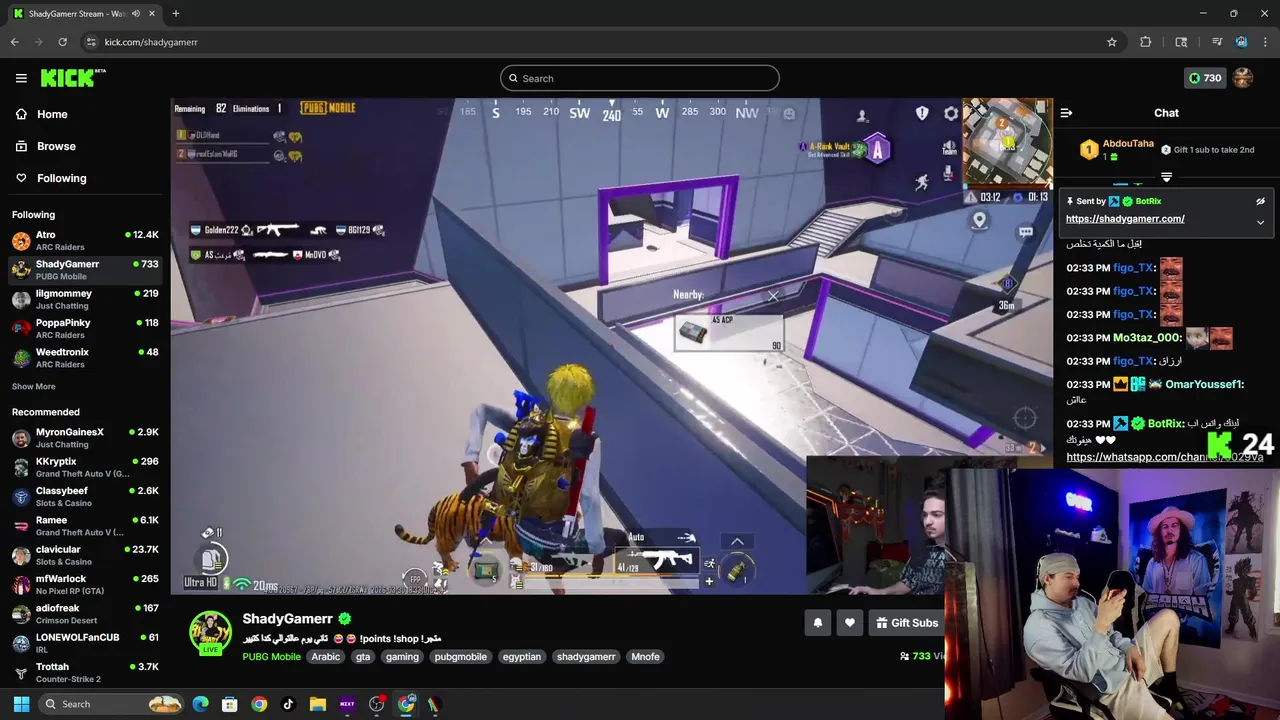This screenshot has width=1280, height=720.
Task: Open a new browser tab
Action: (175, 14)
